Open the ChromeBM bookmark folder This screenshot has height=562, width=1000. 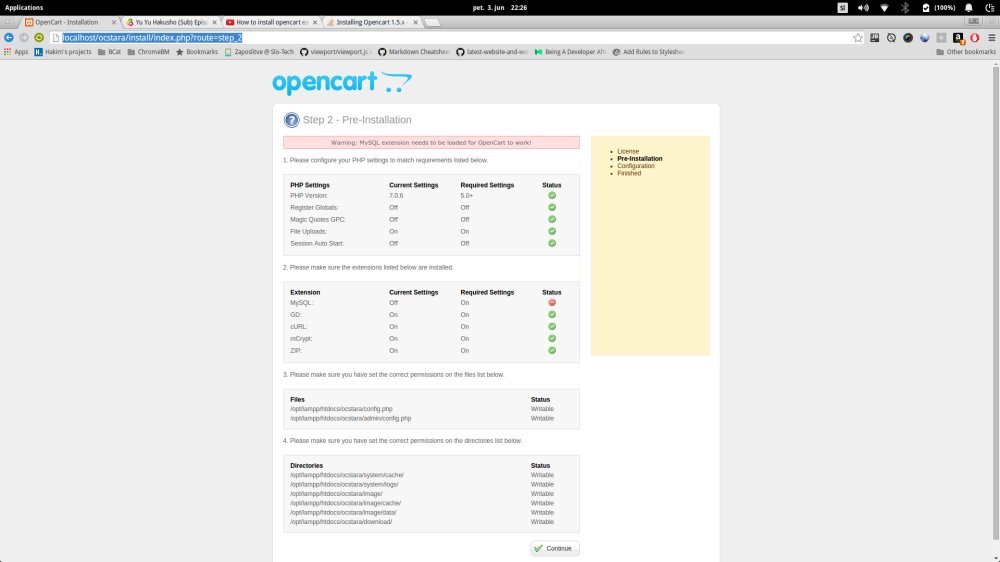coord(149,51)
